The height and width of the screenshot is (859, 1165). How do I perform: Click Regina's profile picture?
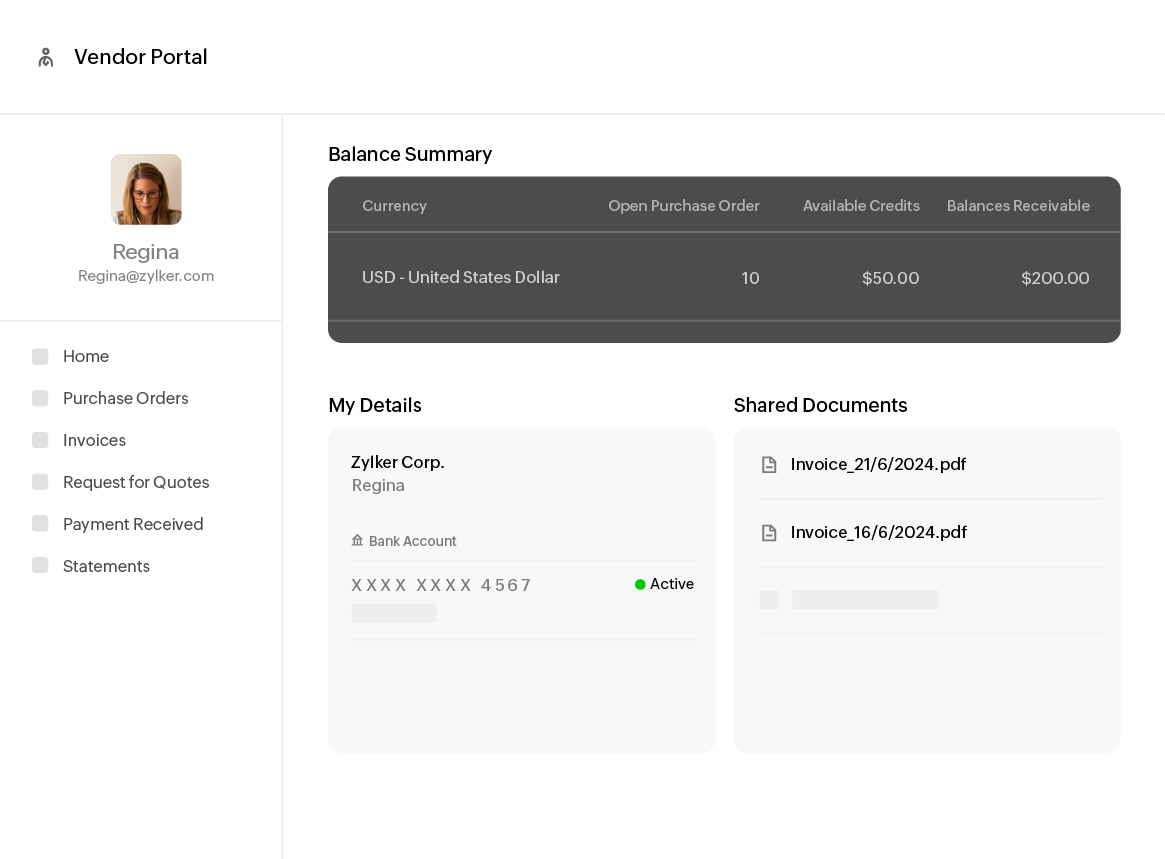point(146,189)
